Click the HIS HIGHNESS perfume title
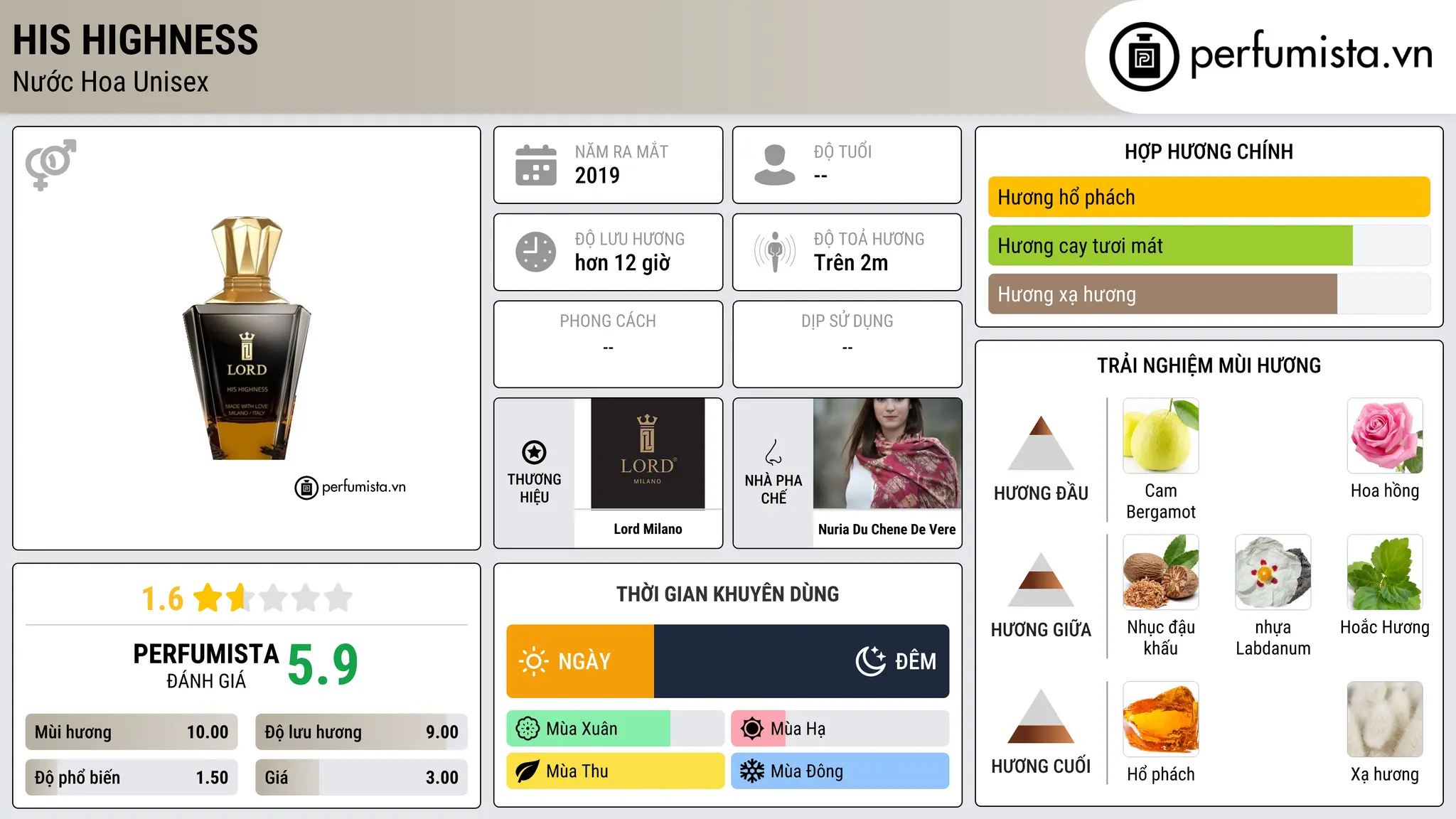The image size is (1456, 819). click(135, 40)
